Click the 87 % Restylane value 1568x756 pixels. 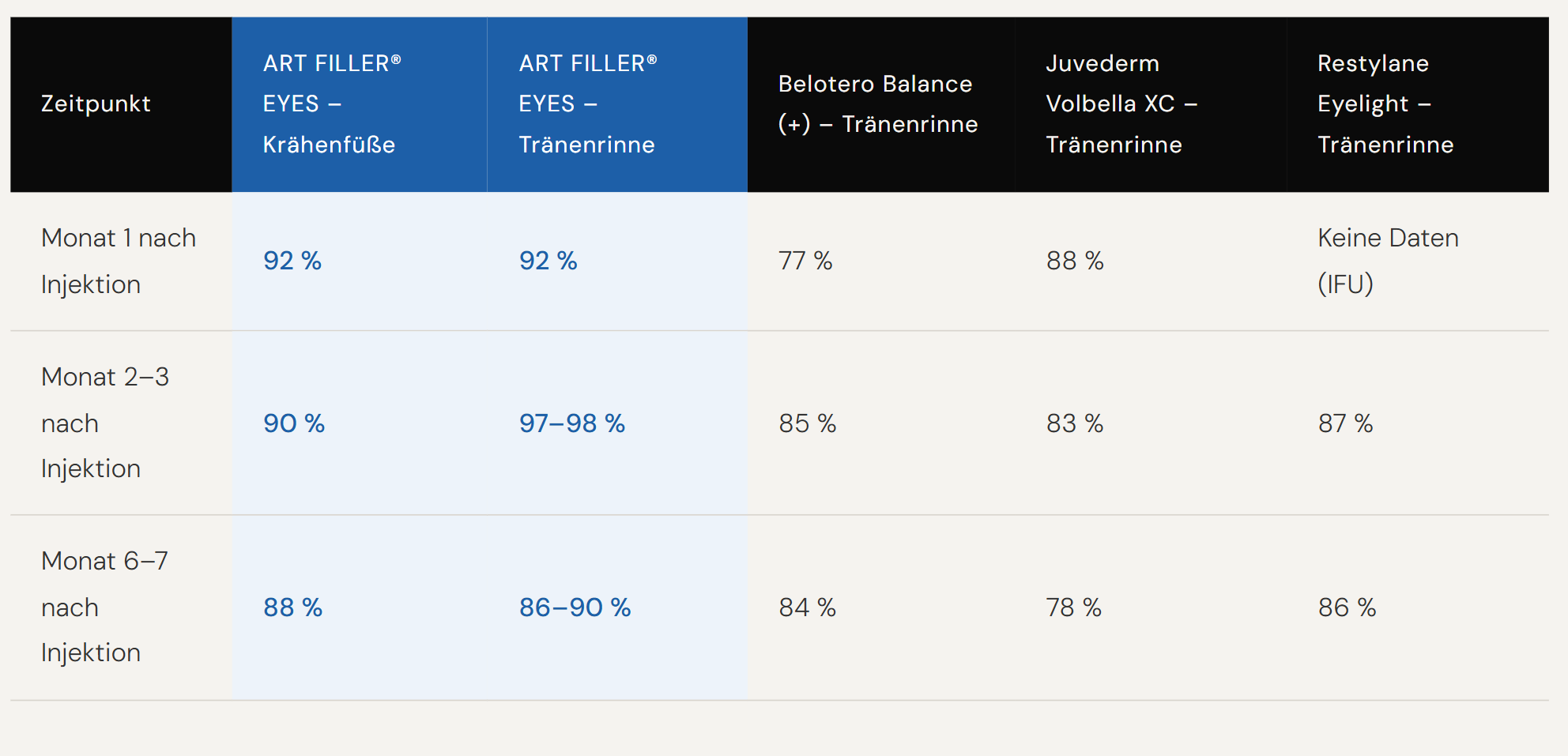tap(1345, 423)
